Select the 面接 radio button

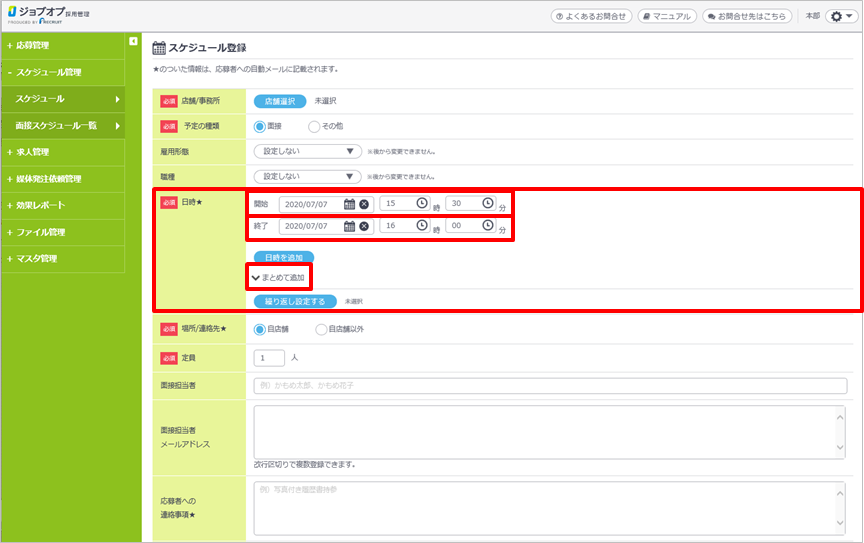coord(260,127)
